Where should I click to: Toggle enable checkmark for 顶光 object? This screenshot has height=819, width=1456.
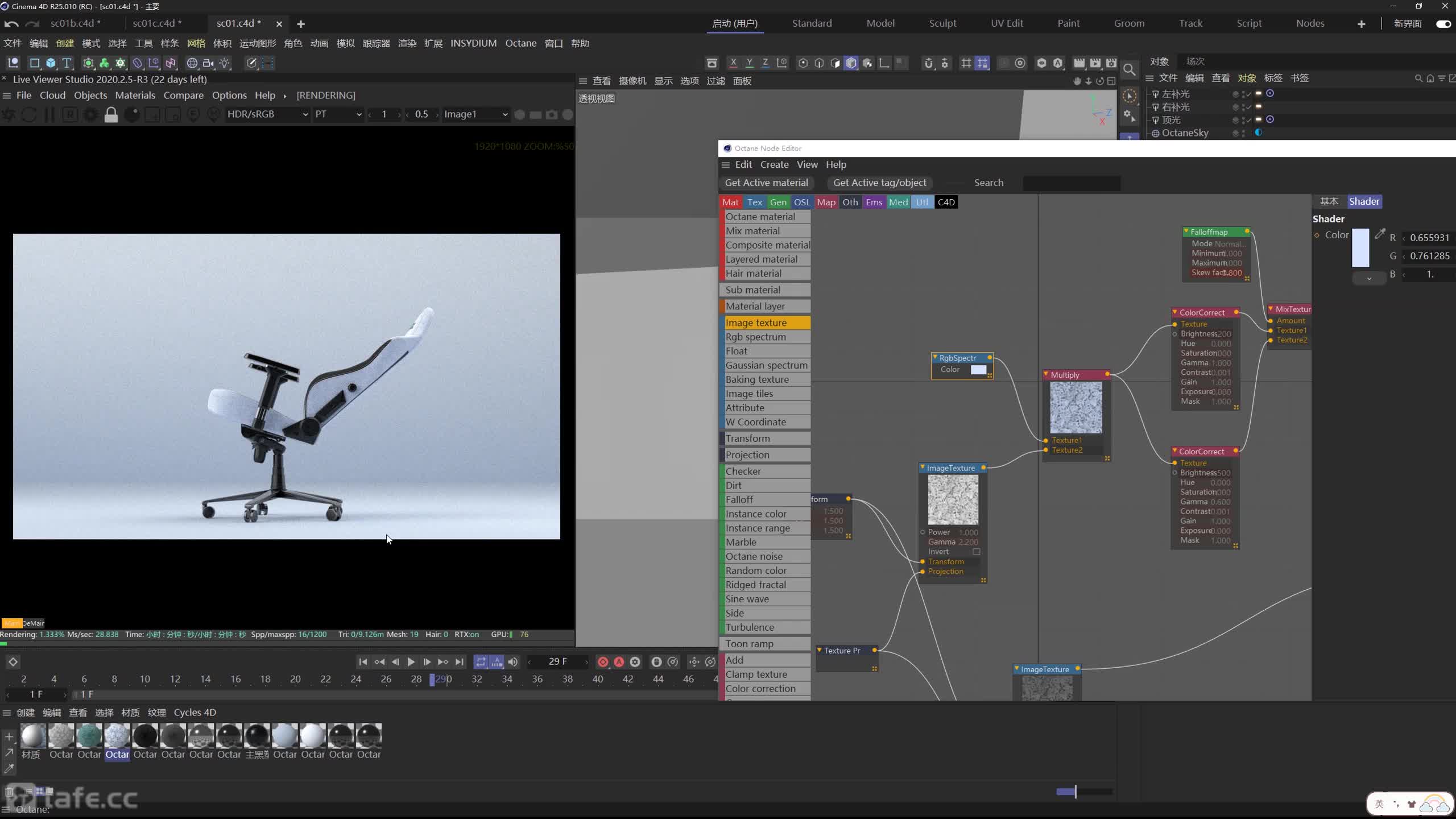click(x=1248, y=120)
